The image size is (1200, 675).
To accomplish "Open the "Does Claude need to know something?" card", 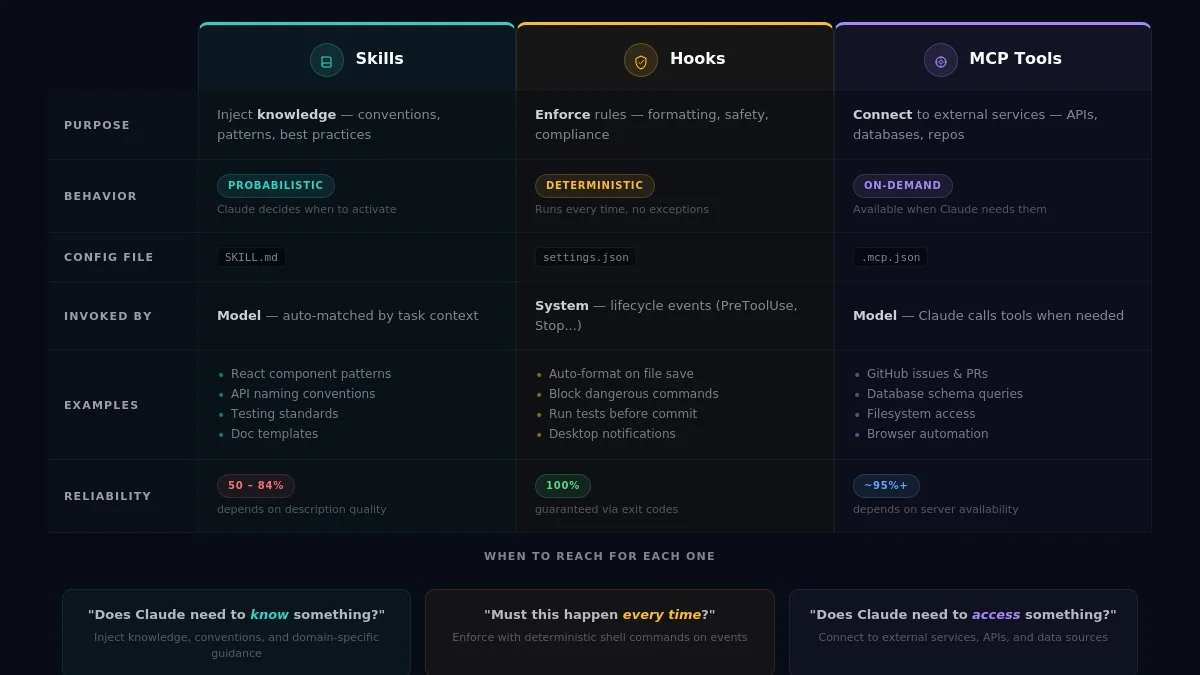I will tap(236, 632).
